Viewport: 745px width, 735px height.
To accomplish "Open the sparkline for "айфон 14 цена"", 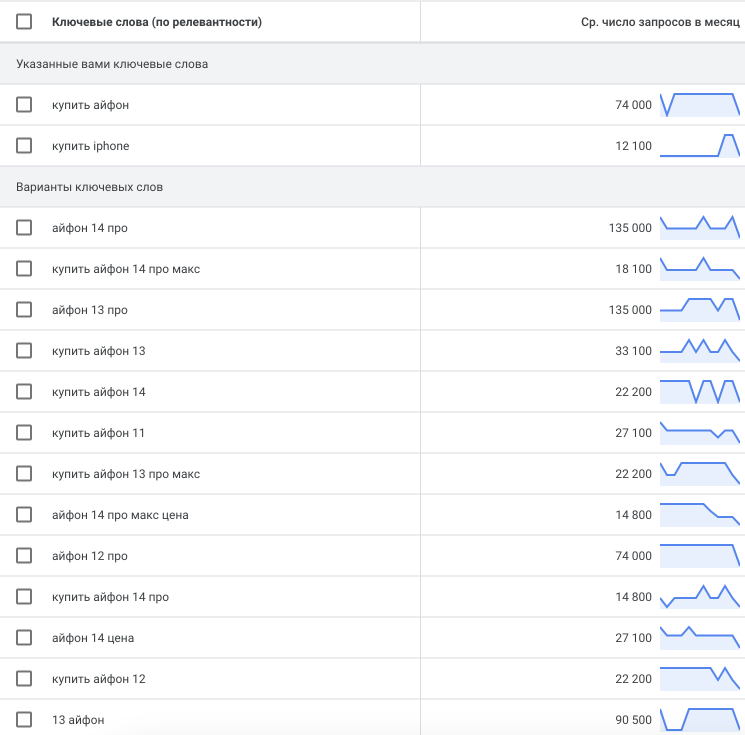I will pos(699,638).
